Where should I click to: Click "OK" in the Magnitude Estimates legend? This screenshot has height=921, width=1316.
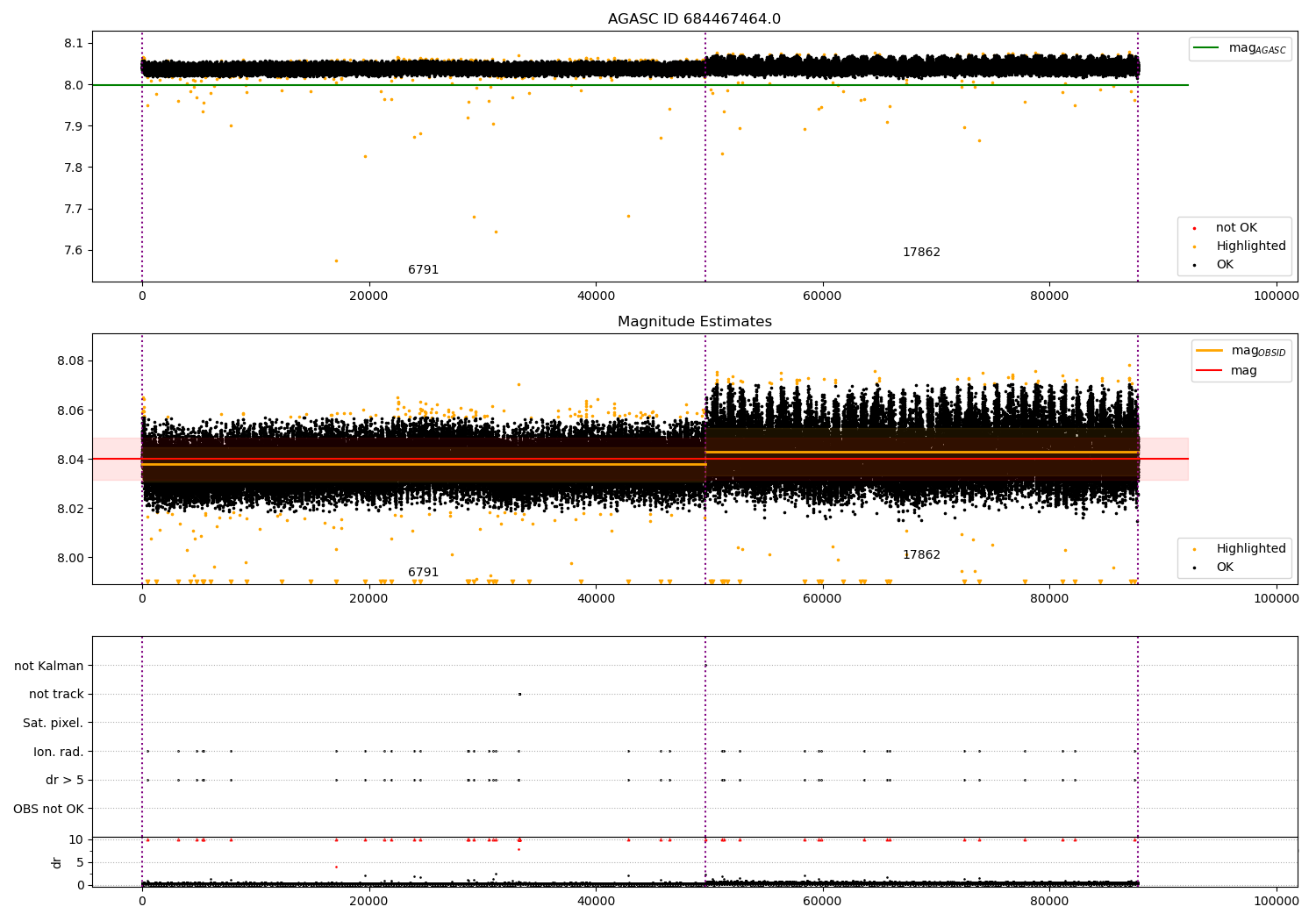pos(1224,568)
